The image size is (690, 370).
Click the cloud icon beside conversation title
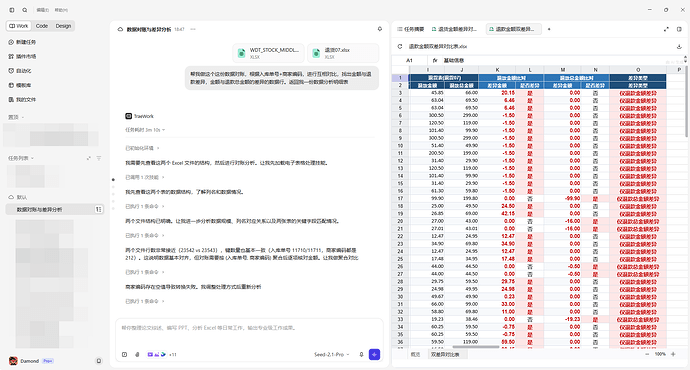point(120,29)
